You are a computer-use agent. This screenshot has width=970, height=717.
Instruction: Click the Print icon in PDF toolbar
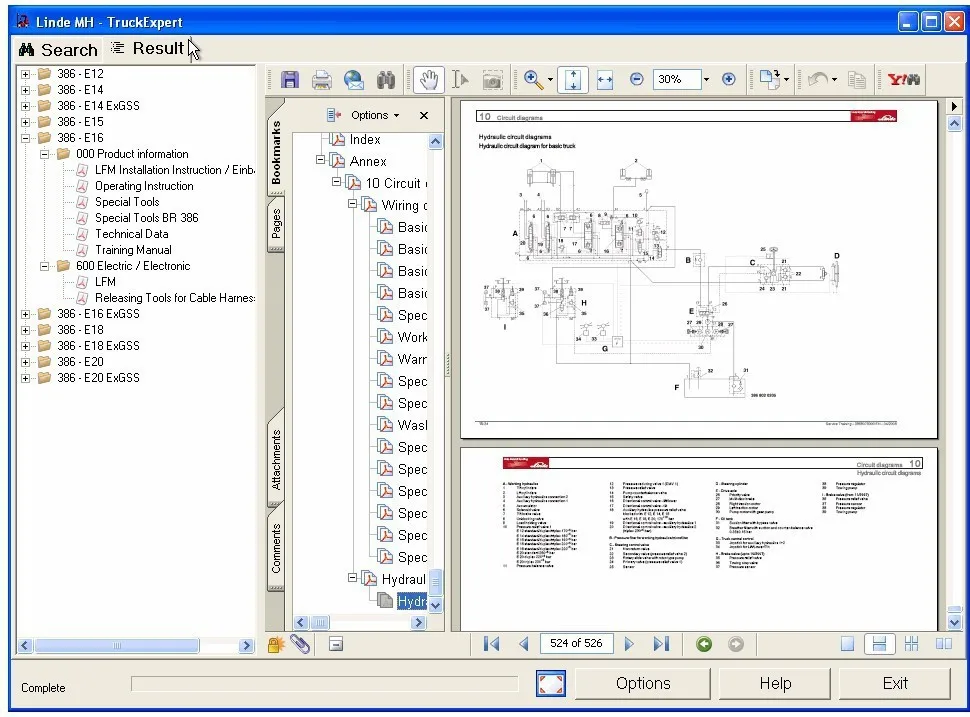pos(322,79)
